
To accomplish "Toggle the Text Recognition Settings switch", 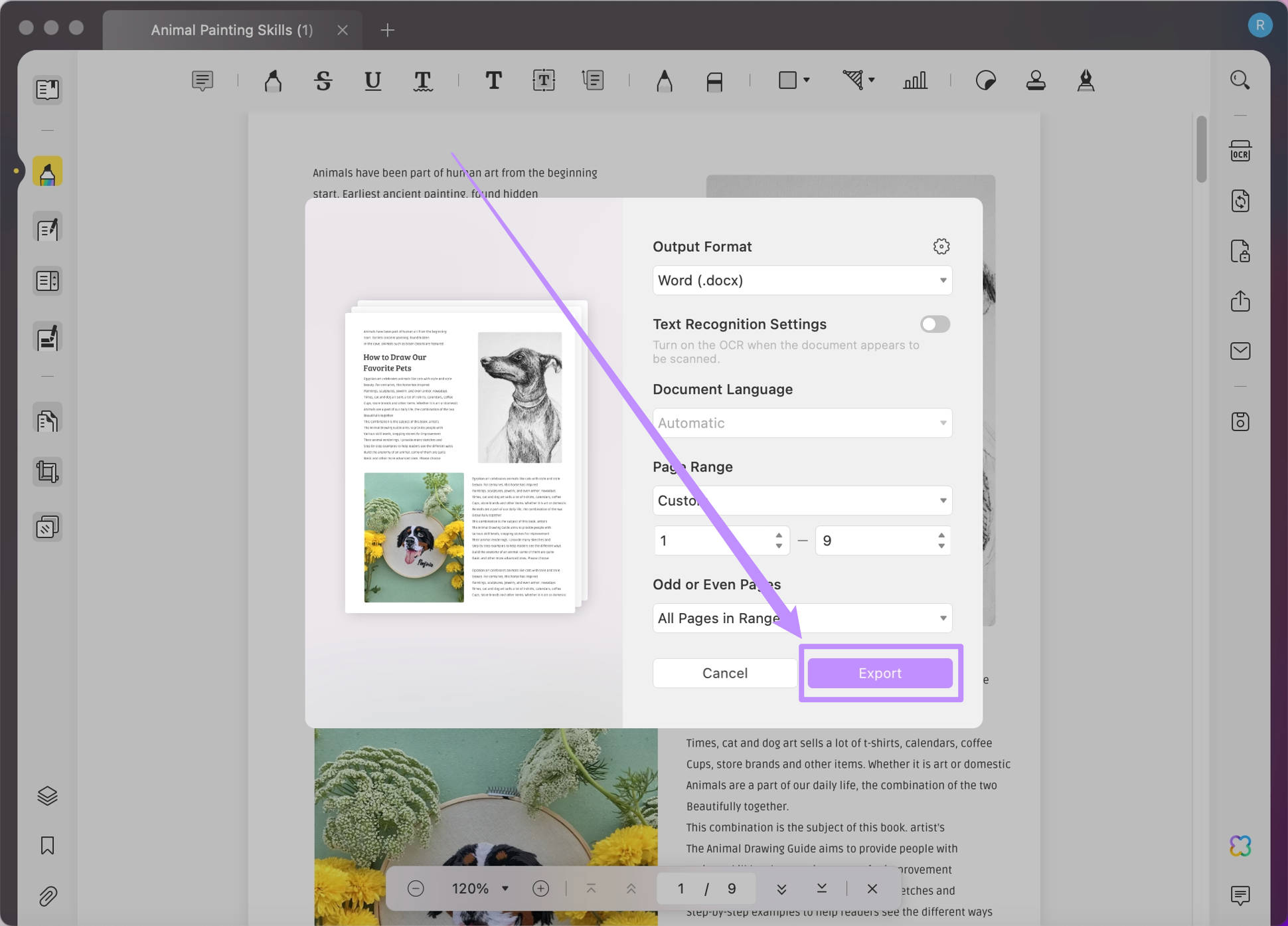I will tap(935, 324).
